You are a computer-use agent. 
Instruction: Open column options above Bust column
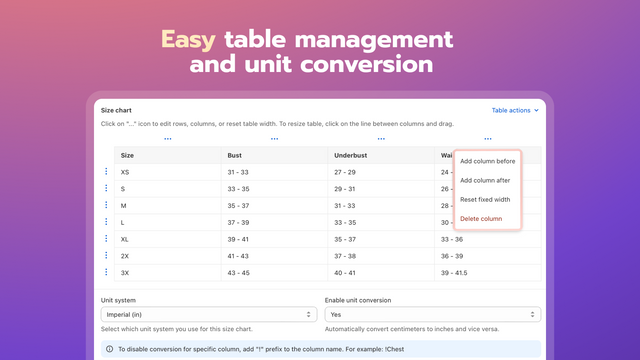[274, 139]
